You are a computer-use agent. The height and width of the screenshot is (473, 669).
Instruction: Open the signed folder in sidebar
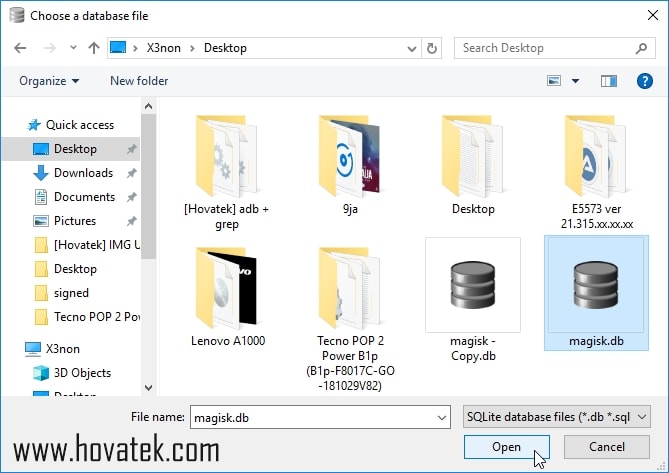[x=61, y=293]
